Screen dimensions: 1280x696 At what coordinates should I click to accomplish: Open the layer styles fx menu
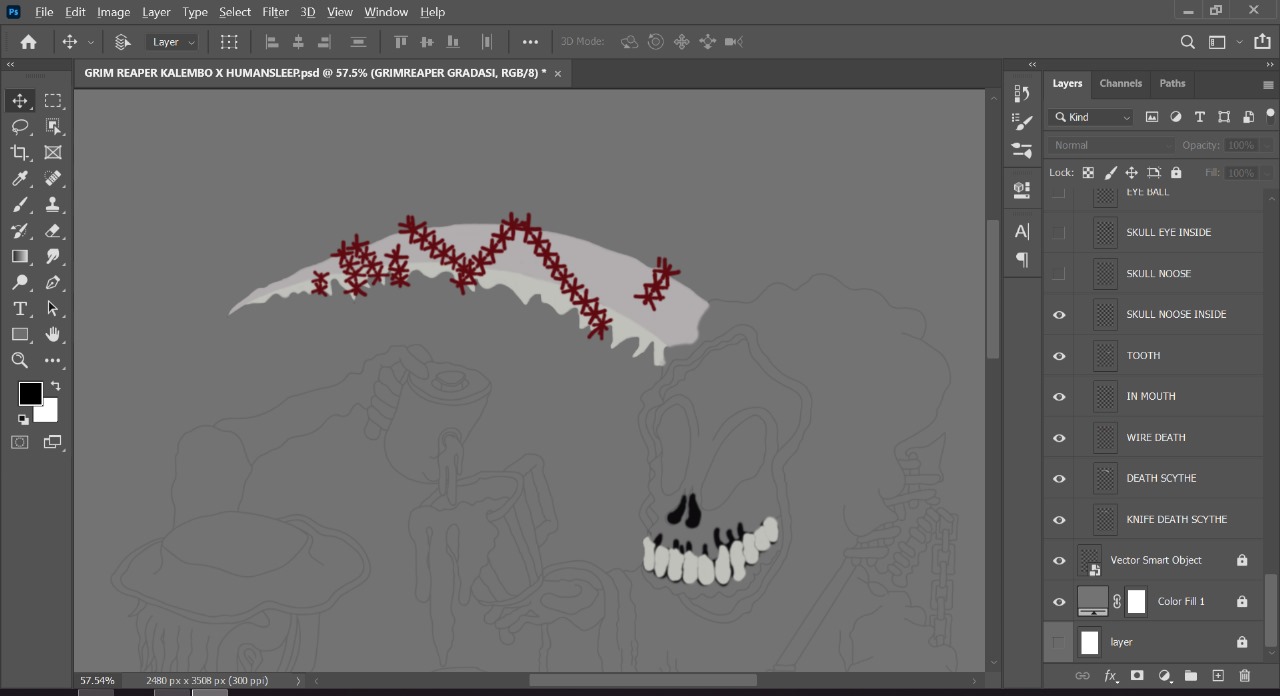pos(1110,676)
